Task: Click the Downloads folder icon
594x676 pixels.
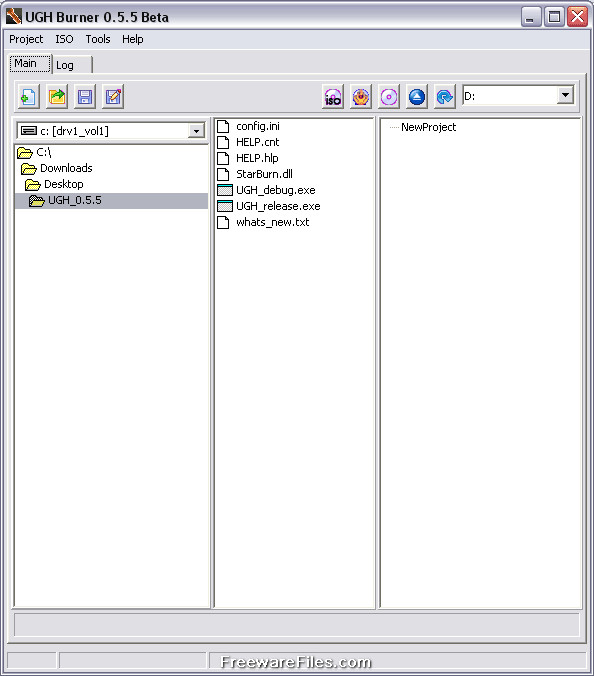Action: (29, 169)
